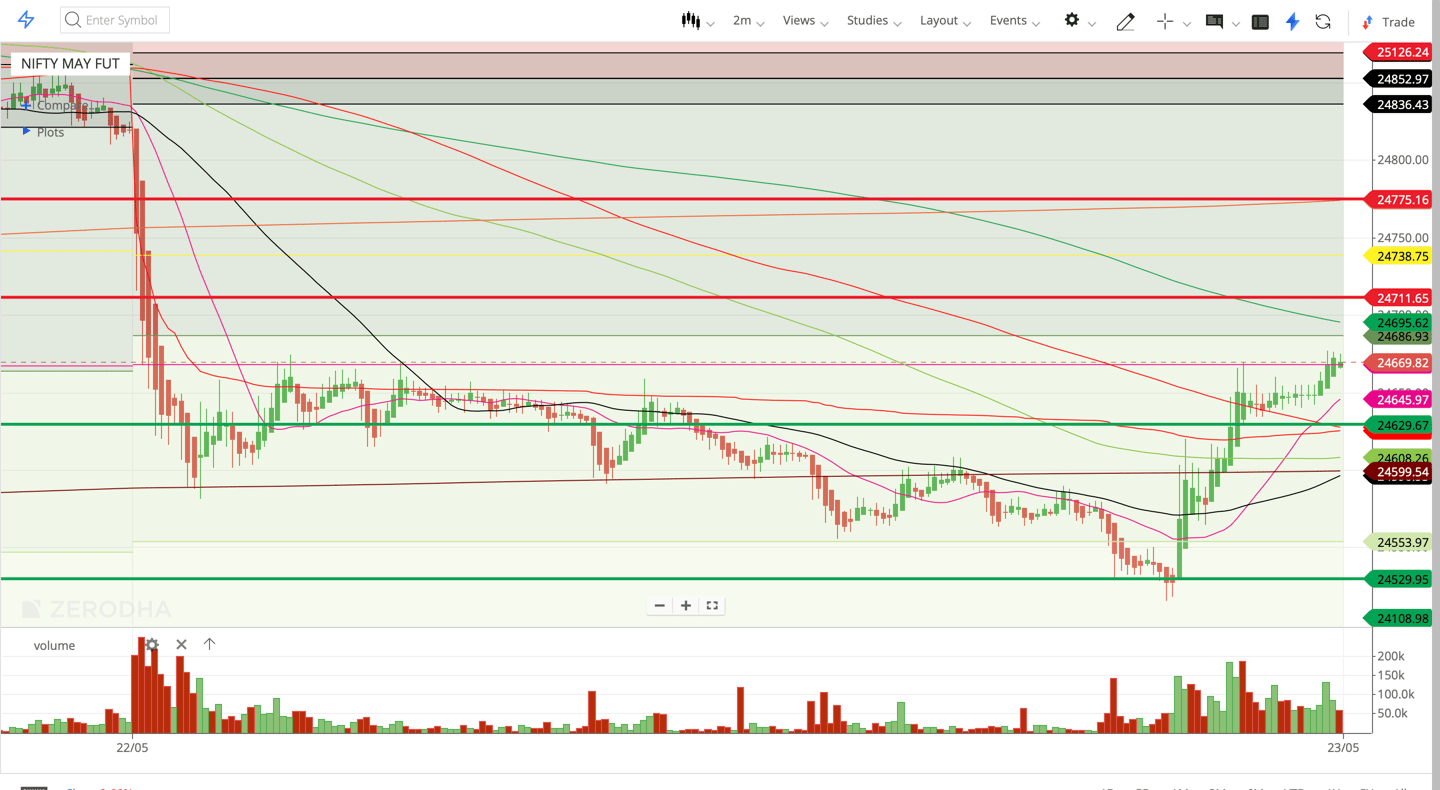This screenshot has width=1440, height=790.
Task: Click the red 24711.65 price label
Action: [1398, 298]
